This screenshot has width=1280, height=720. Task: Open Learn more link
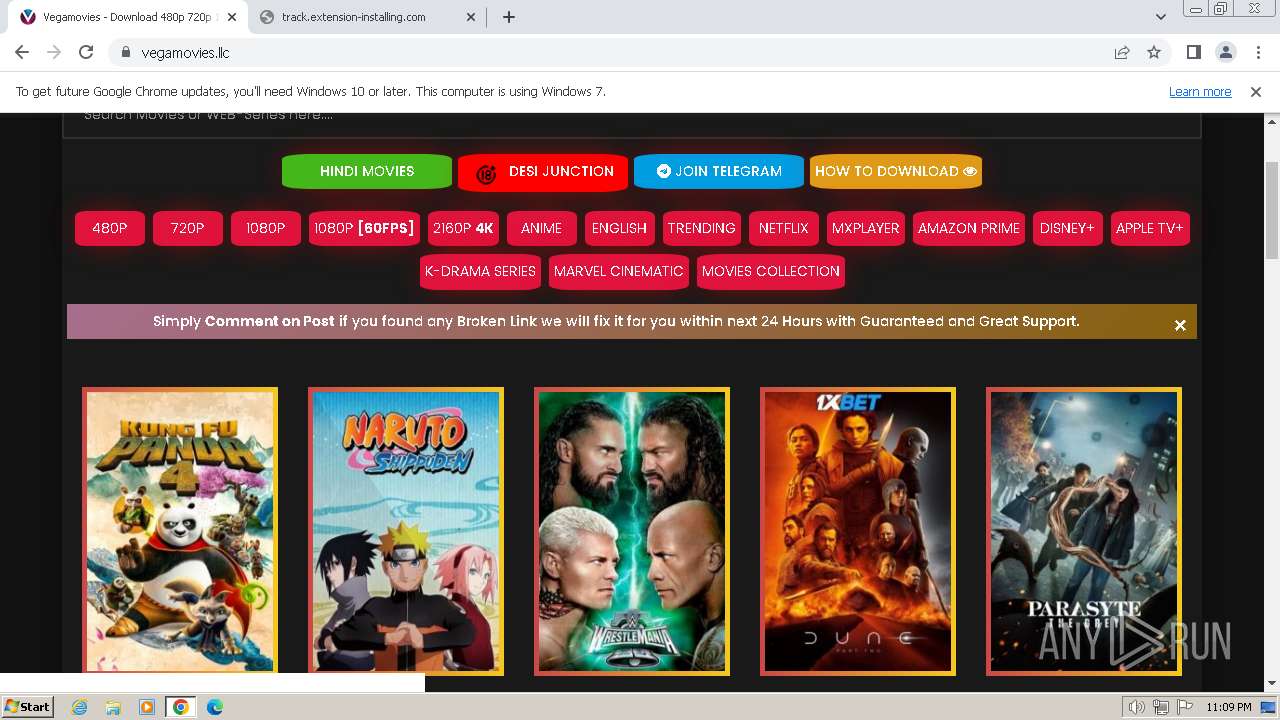(x=1200, y=91)
